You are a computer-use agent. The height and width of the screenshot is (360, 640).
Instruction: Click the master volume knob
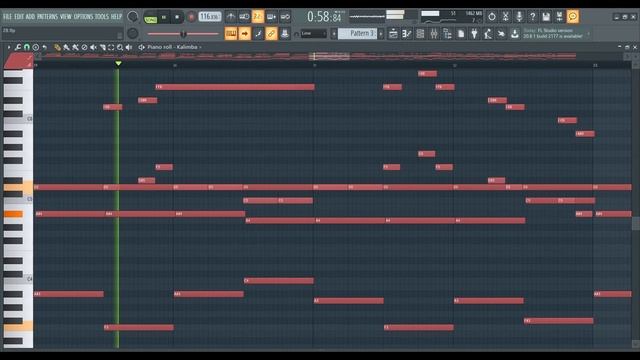133,17
